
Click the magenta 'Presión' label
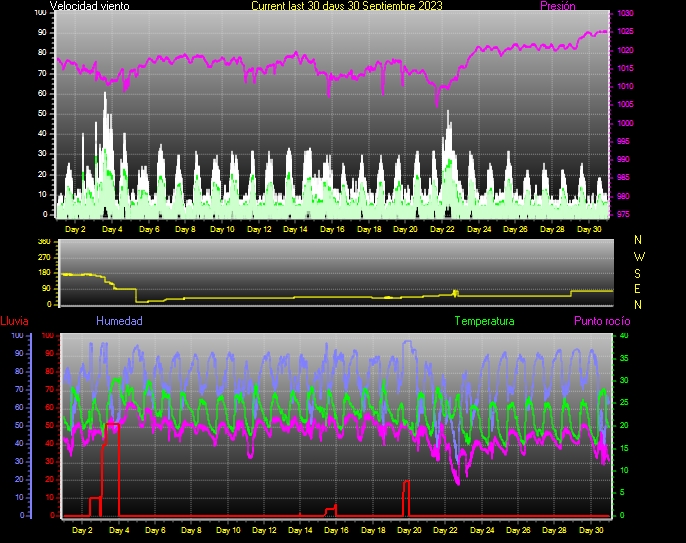coord(558,6)
